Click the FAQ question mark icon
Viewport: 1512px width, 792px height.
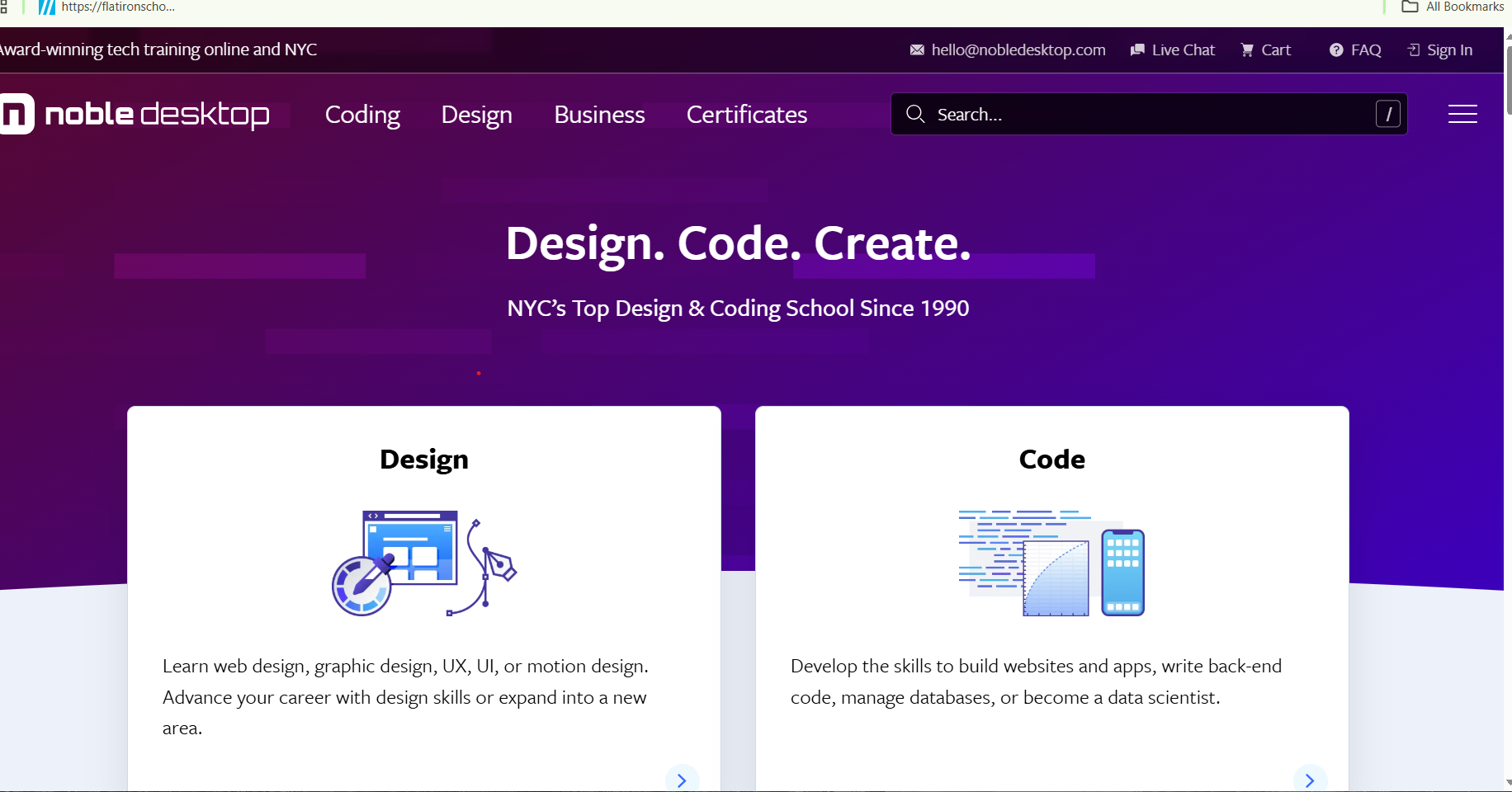click(1336, 50)
